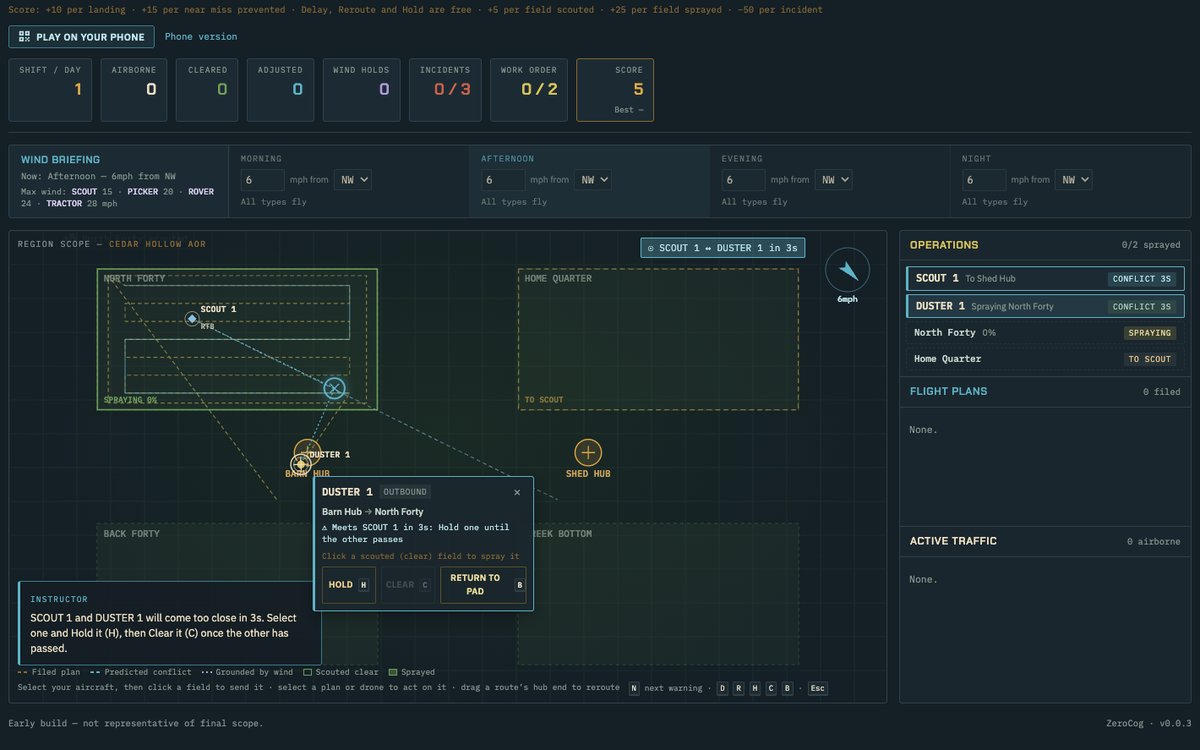
Task: Click SCOUT 1 CONFLICT 3S badge
Action: [x=1141, y=279]
